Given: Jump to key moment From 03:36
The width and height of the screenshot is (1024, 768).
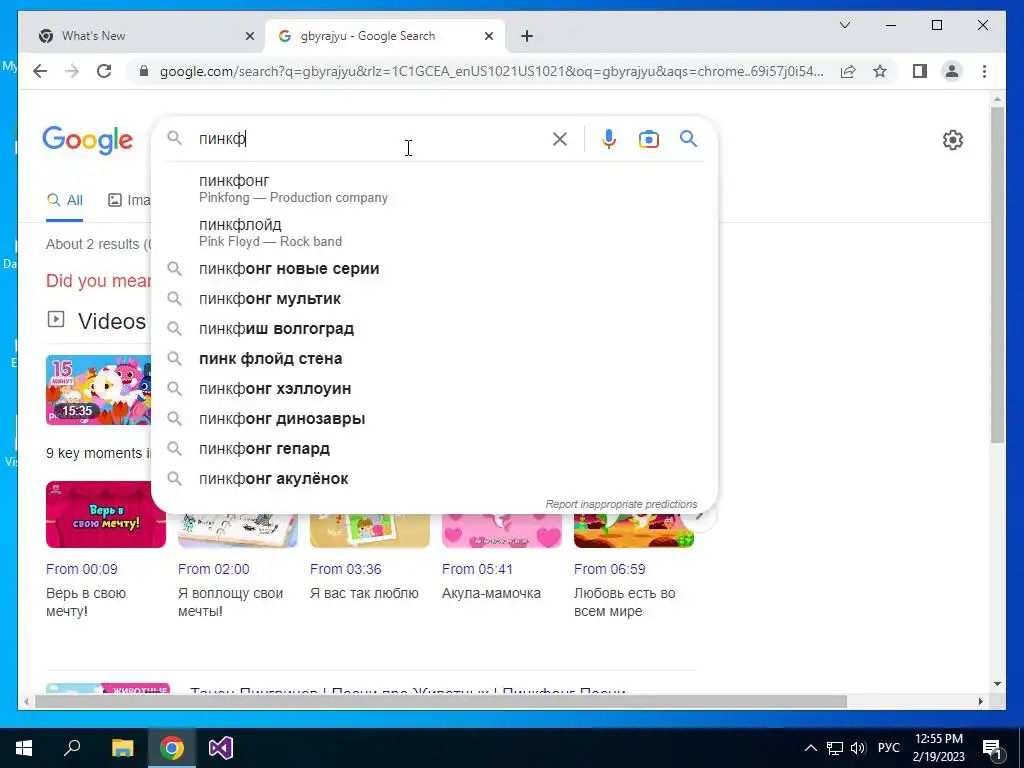Looking at the screenshot, I should point(345,569).
